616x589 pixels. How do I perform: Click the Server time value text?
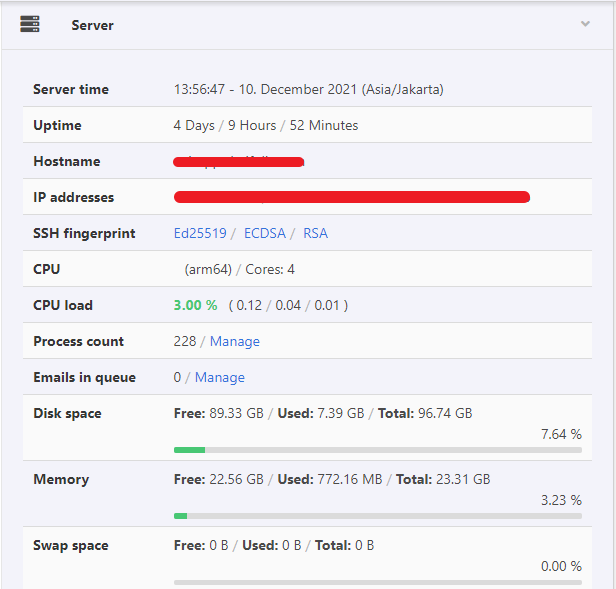[x=308, y=89]
